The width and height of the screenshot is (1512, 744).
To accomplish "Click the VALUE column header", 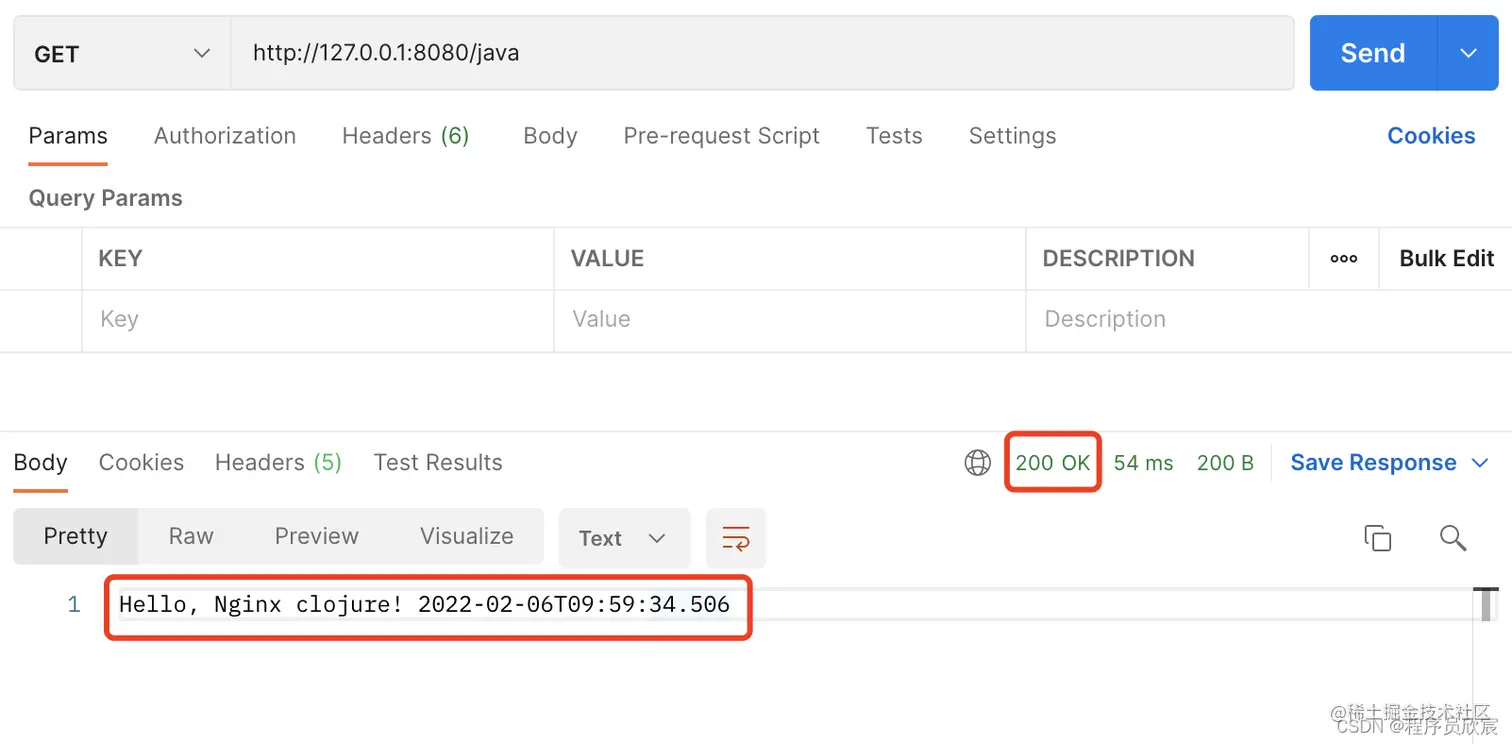I will tap(607, 258).
